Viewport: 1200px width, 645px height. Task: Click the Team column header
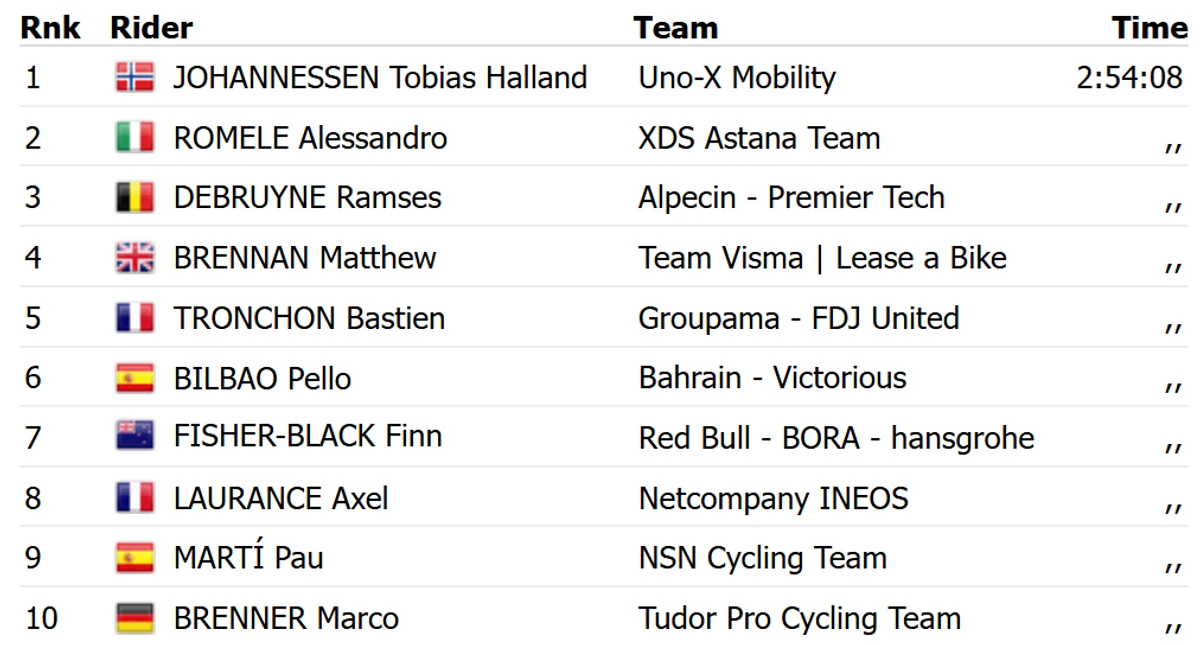[x=676, y=27]
